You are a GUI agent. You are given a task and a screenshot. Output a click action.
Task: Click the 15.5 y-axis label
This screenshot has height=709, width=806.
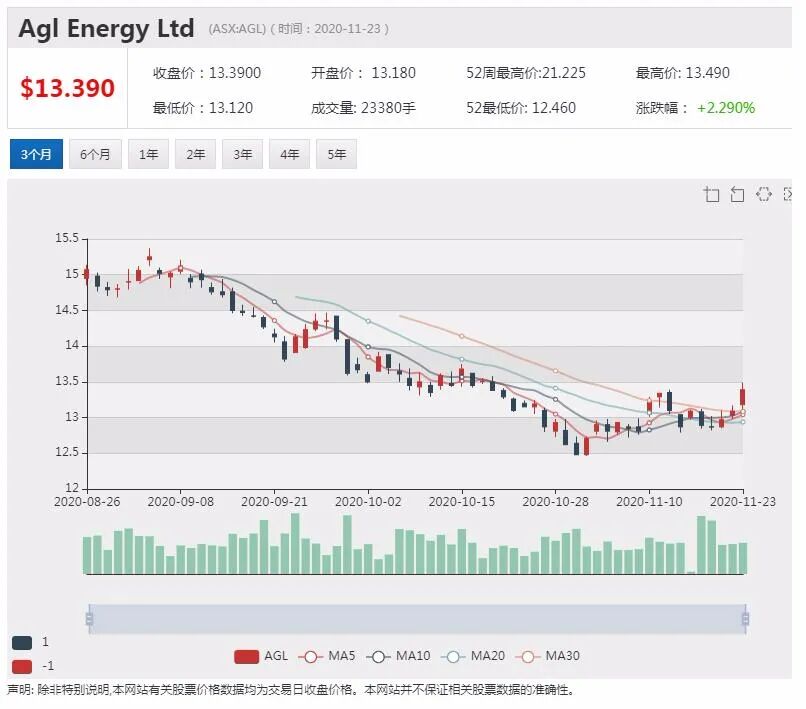(67, 239)
